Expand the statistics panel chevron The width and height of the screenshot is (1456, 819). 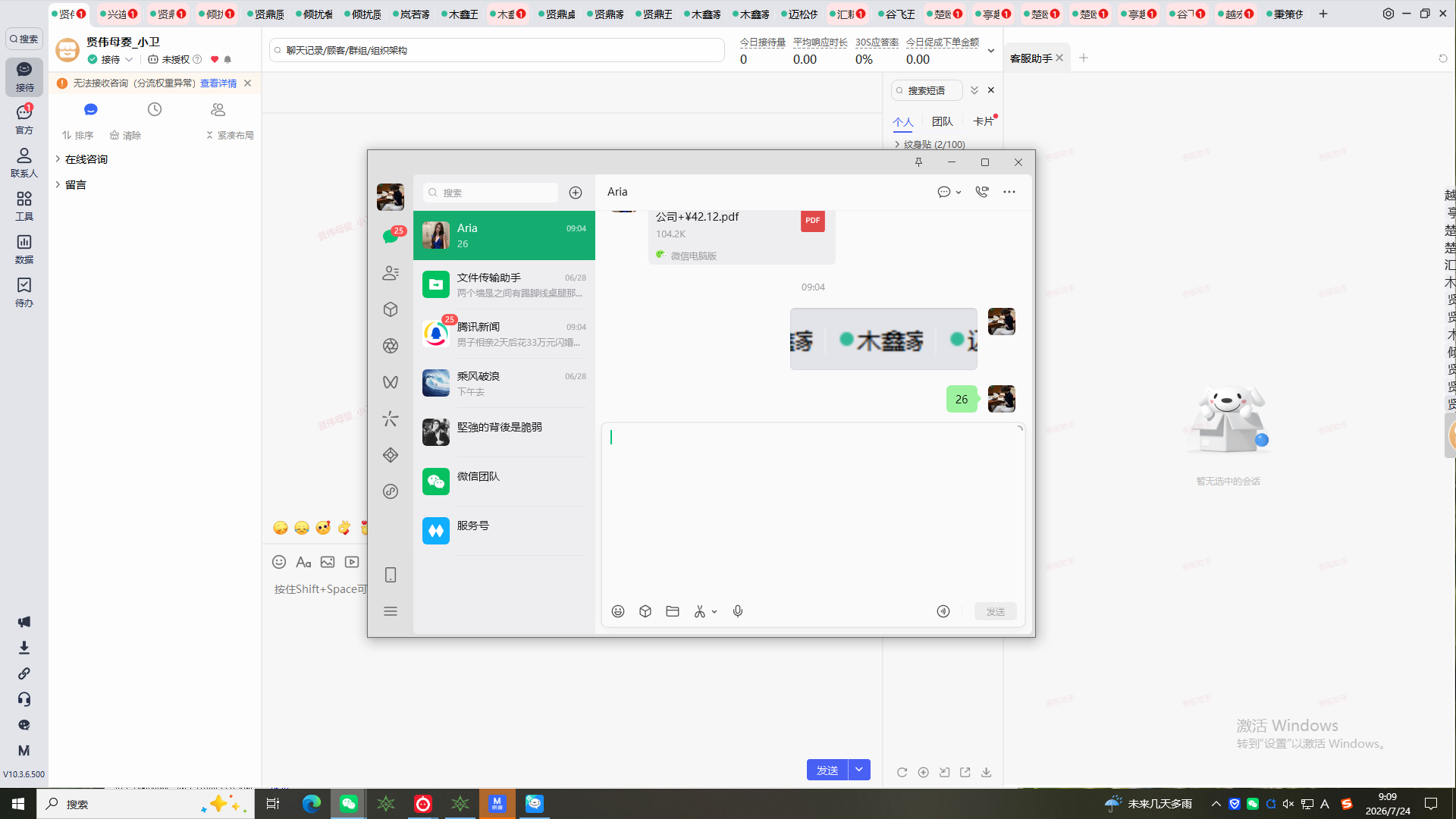coord(990,51)
